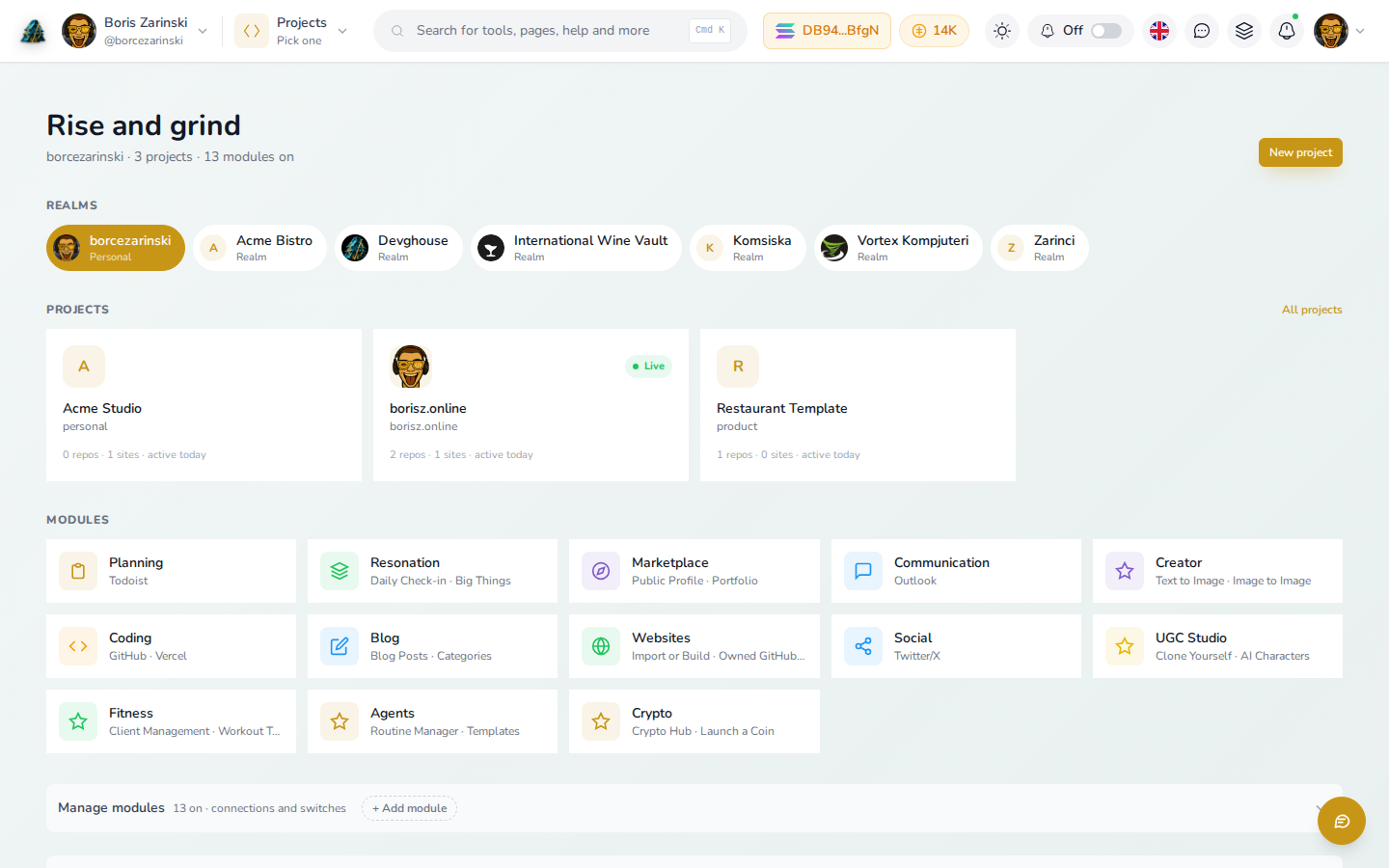Open the Projects picker dropdown
This screenshot has height=868, width=1389.
(x=291, y=31)
